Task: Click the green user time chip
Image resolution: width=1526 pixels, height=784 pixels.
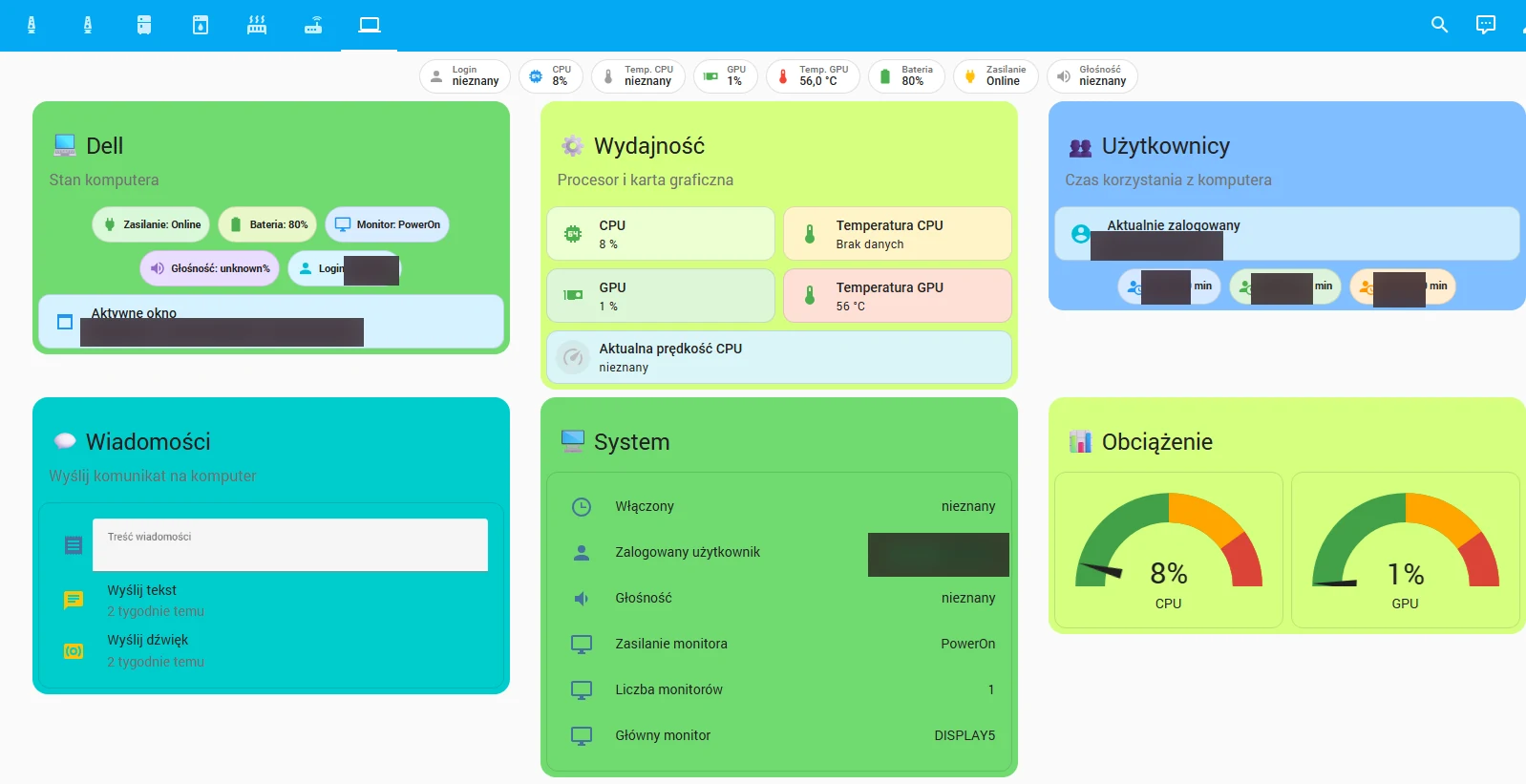Action: pos(1285,286)
